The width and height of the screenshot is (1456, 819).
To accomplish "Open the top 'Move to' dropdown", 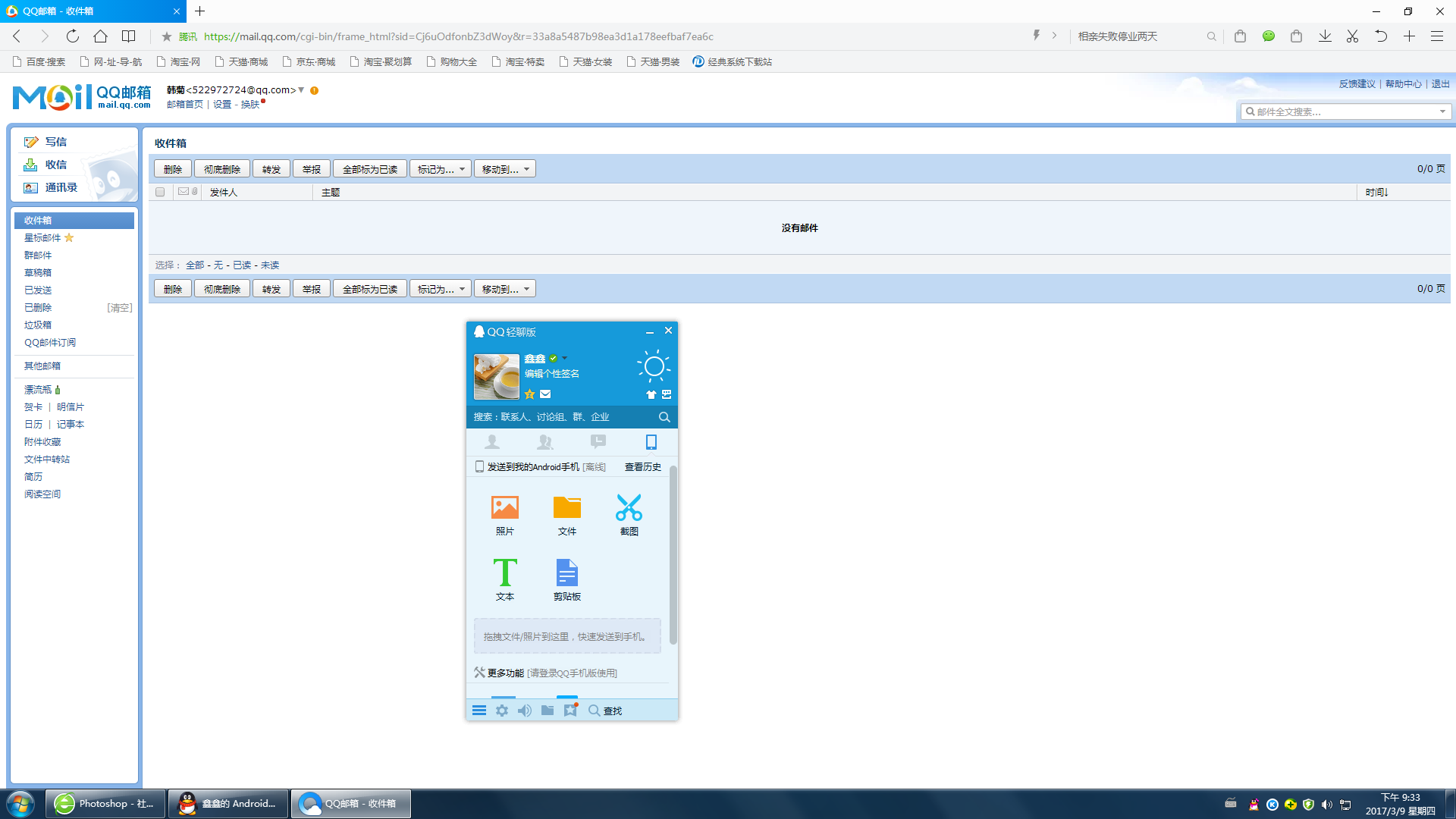I will click(505, 169).
